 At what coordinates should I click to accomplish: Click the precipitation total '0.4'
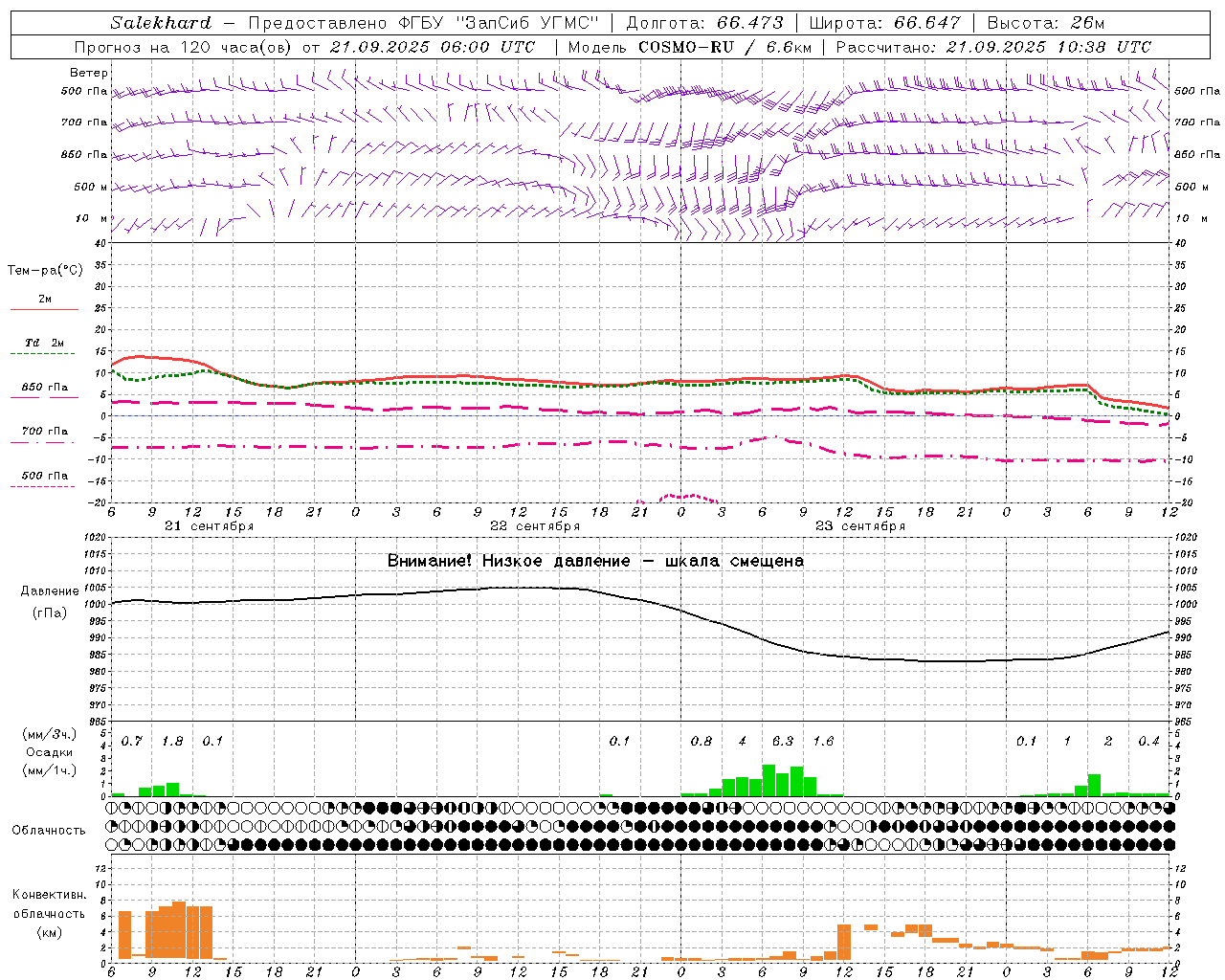coord(1148,741)
